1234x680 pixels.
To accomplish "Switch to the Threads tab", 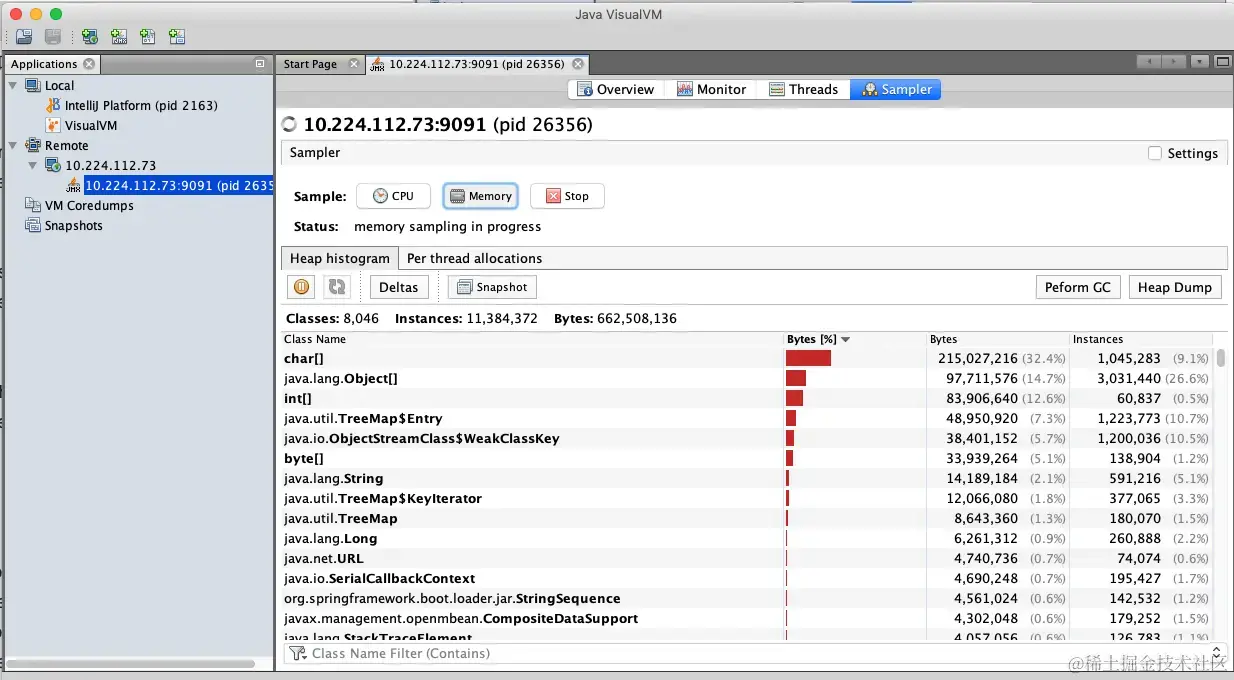I will point(803,89).
